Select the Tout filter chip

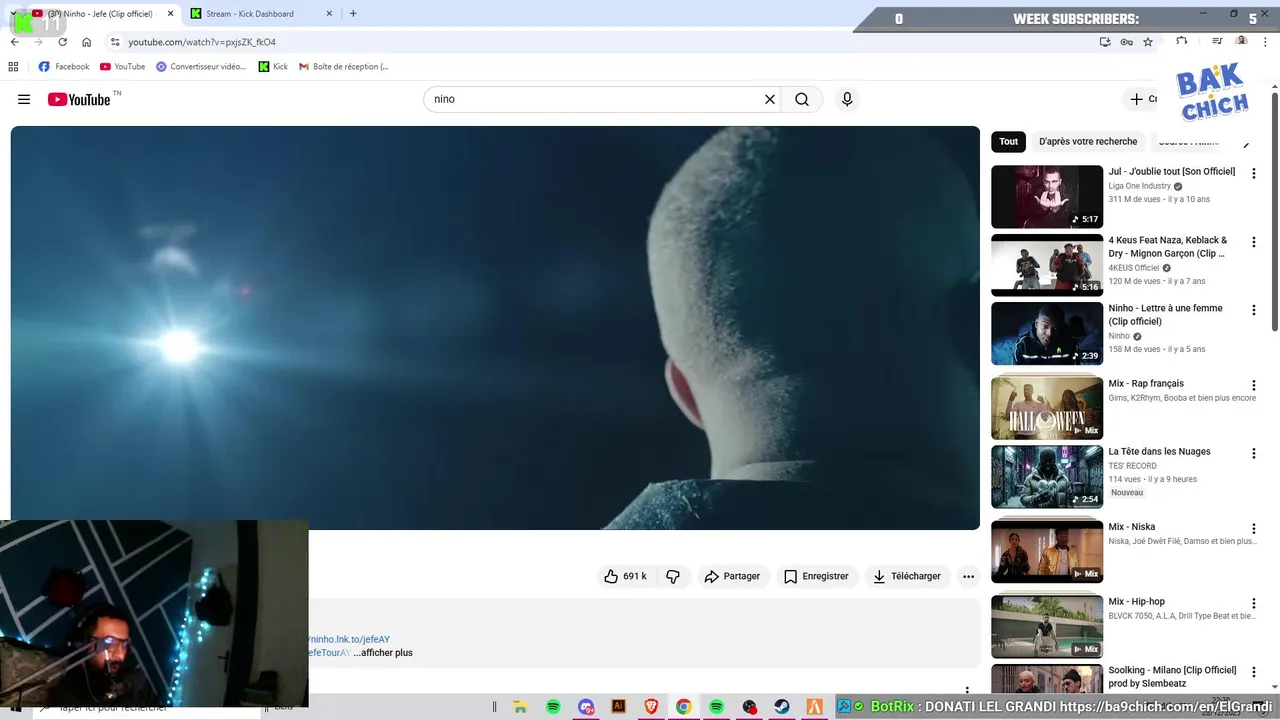pos(1009,141)
